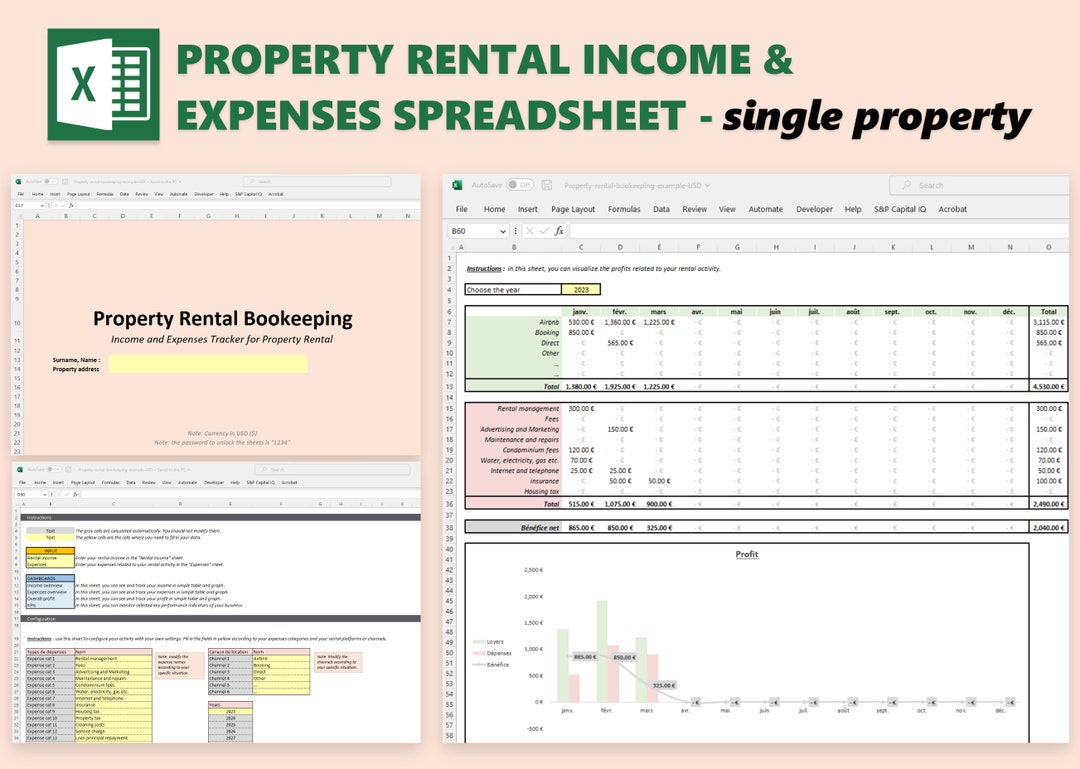This screenshot has height=769, width=1080.
Task: Open File menu in cover sheet window
Action: (21, 194)
